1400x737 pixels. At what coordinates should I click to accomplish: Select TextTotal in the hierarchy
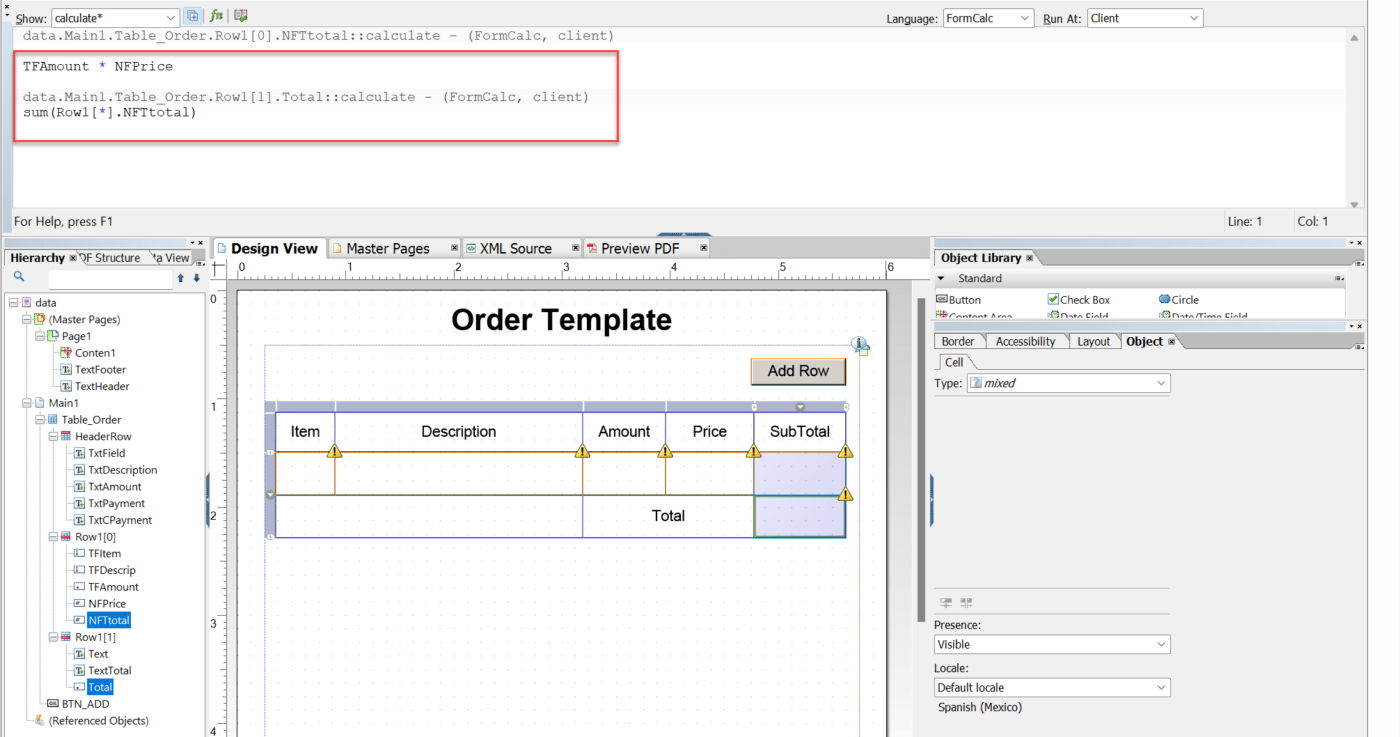click(x=109, y=670)
